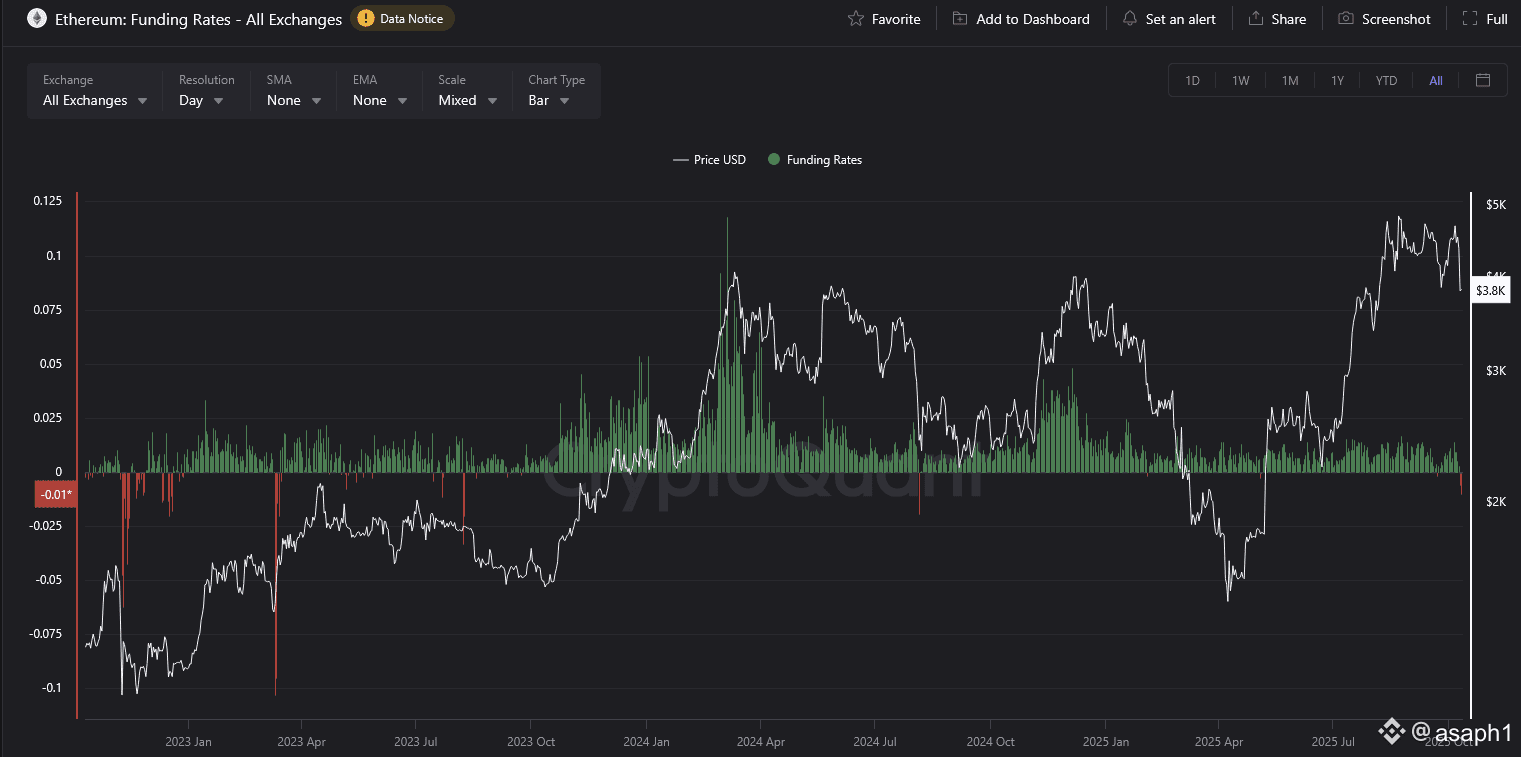This screenshot has height=757, width=1521.
Task: Click the Favorite star icon
Action: point(855,19)
